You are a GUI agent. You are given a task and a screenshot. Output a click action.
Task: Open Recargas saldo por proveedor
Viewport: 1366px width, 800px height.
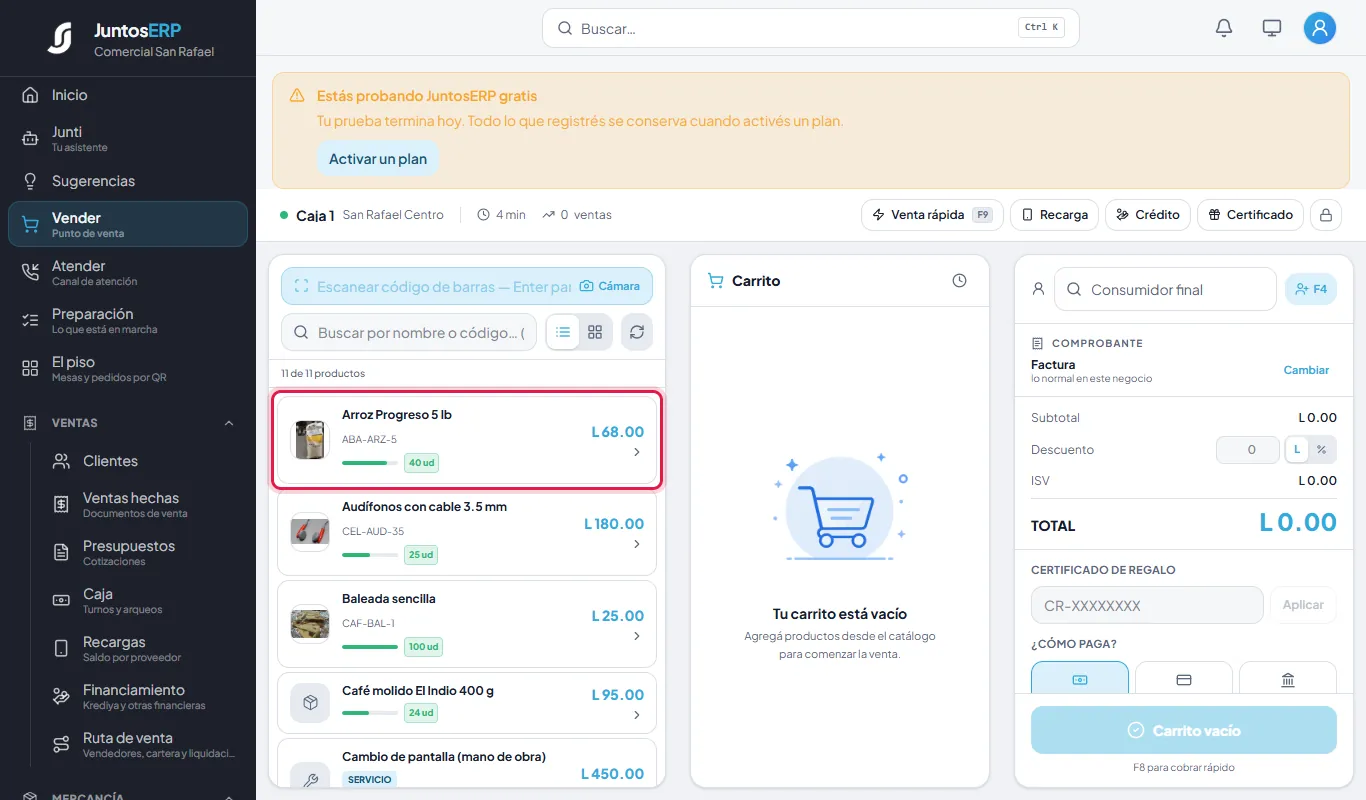(x=142, y=648)
